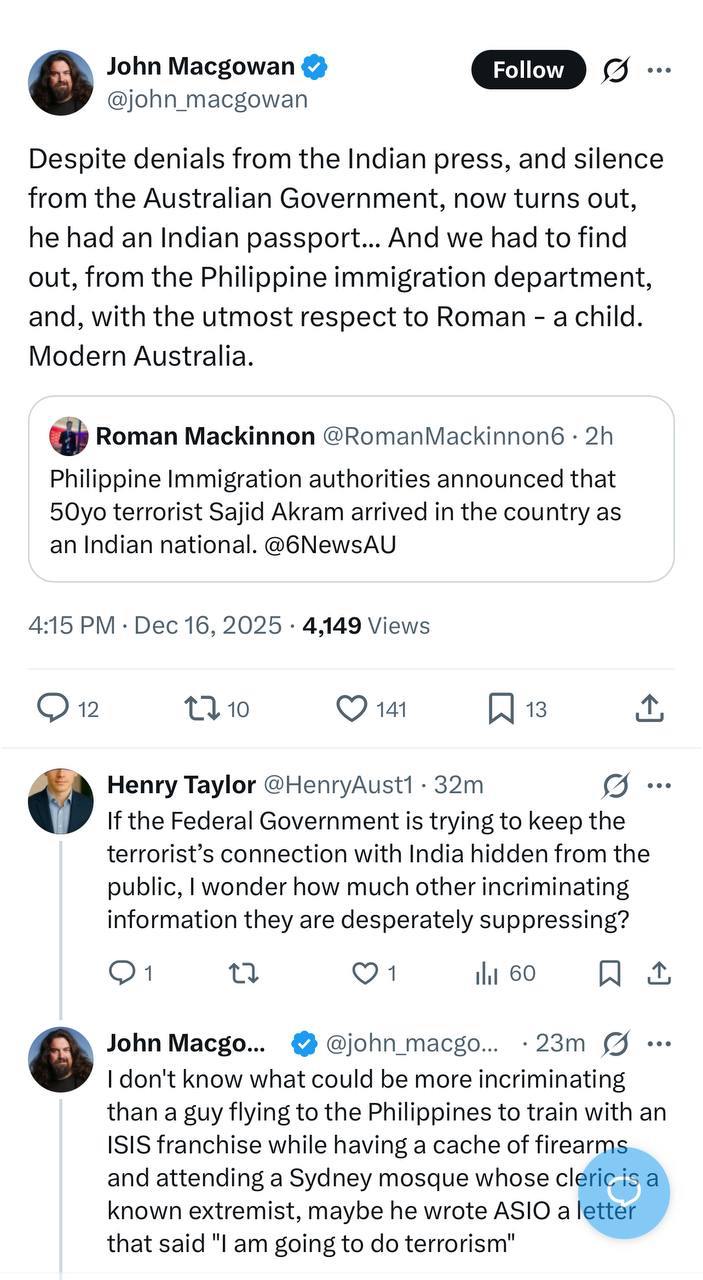The height and width of the screenshot is (1280, 703).
Task: Open more options on Henry Taylor's reply
Action: coord(659,786)
